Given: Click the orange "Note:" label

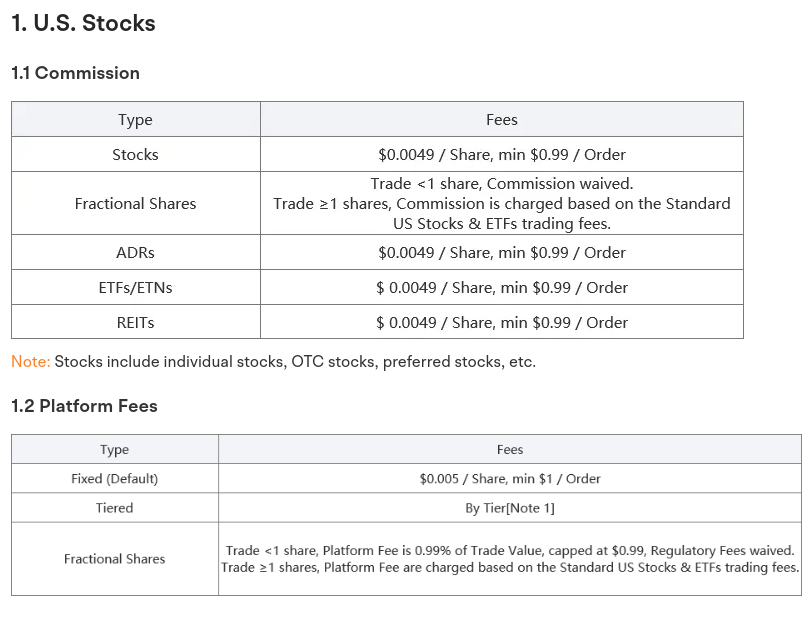Looking at the screenshot, I should click(x=30, y=362).
